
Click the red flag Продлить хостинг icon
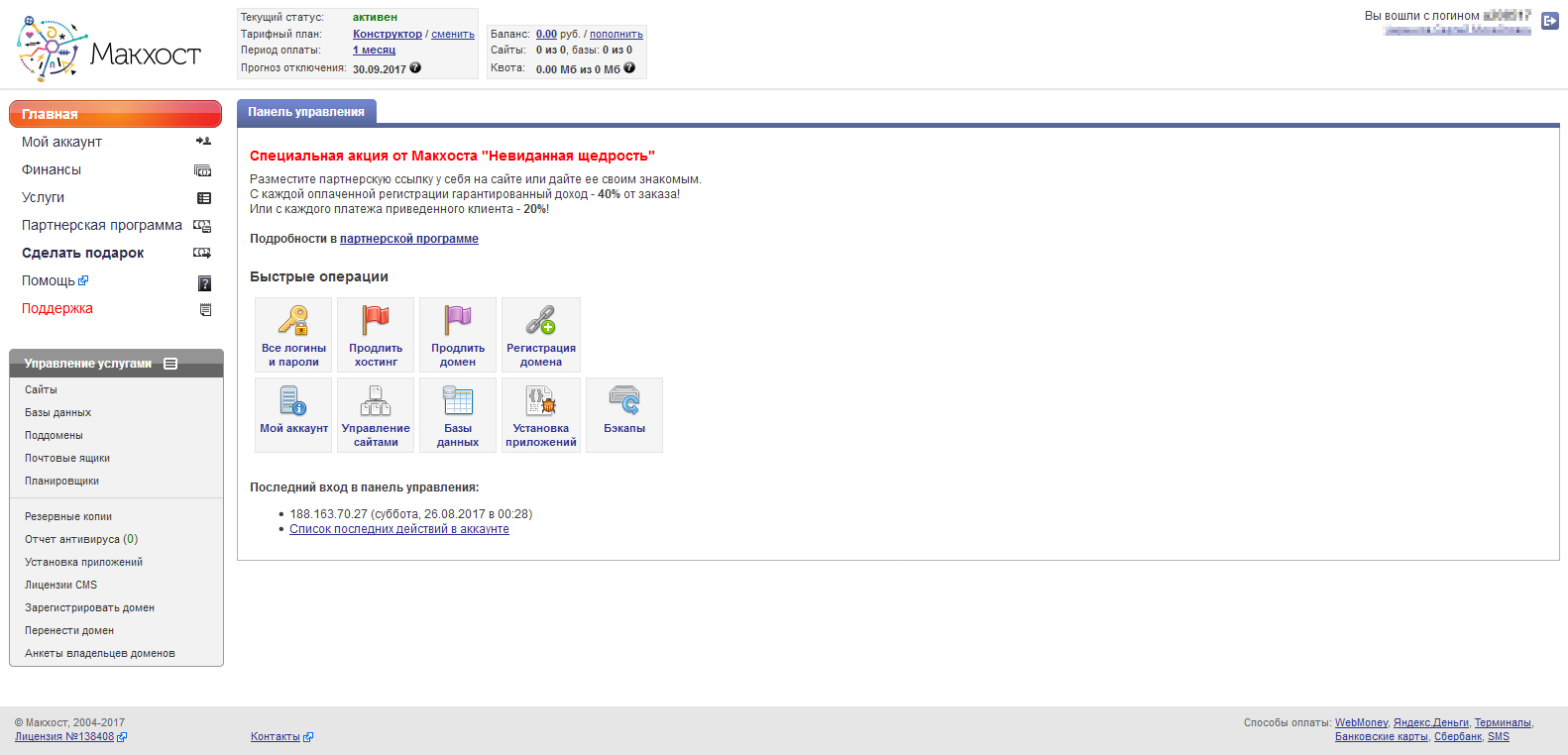tap(376, 320)
